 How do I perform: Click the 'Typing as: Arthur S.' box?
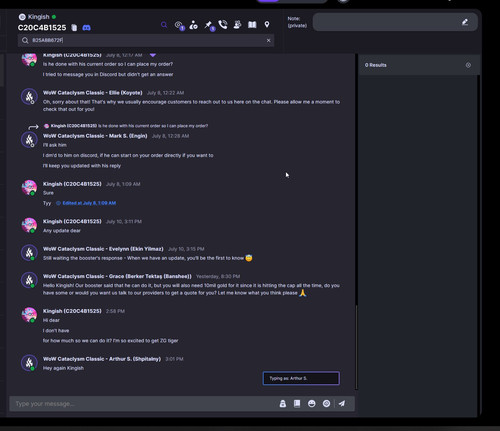[301, 378]
